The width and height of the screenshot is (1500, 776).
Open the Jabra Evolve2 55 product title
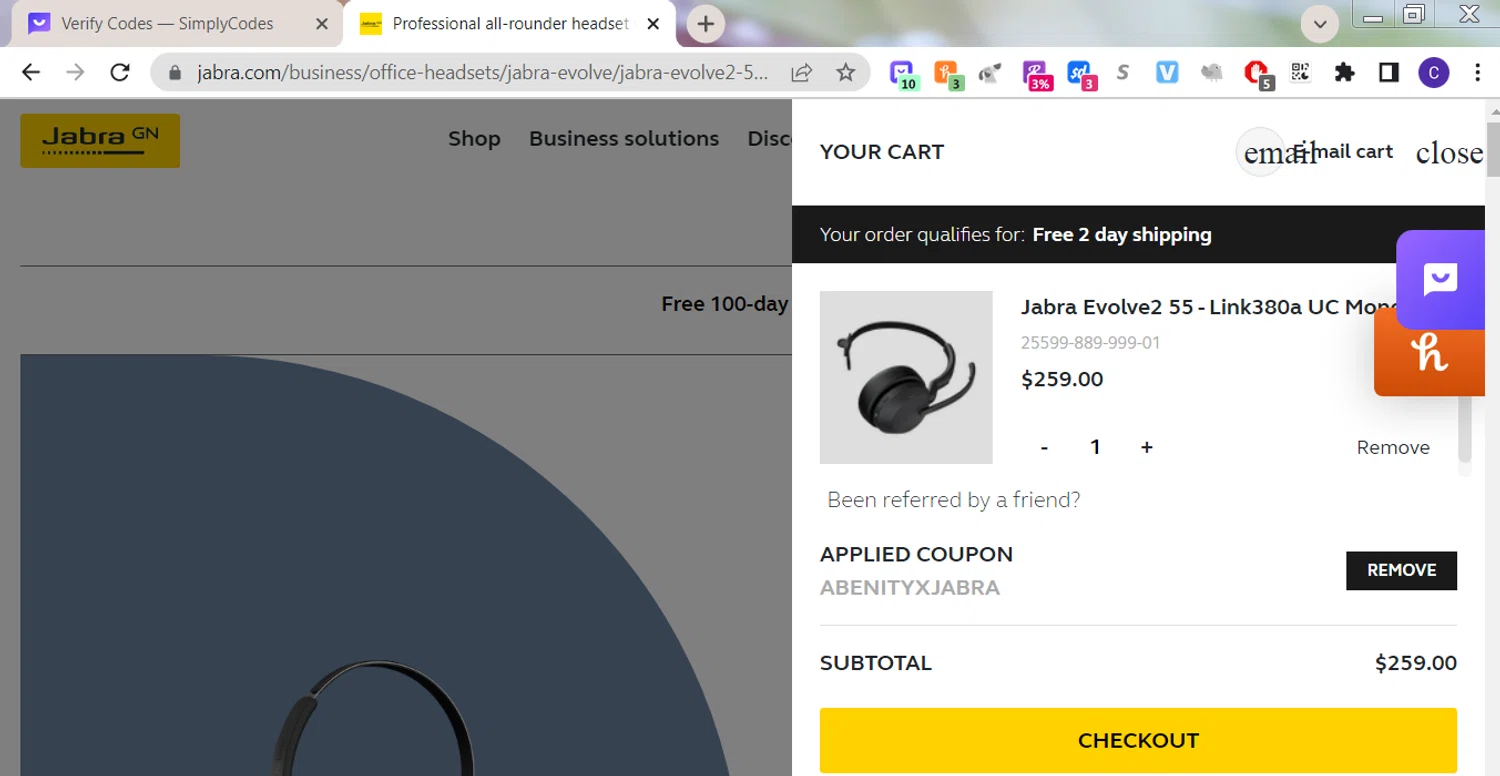(1210, 307)
